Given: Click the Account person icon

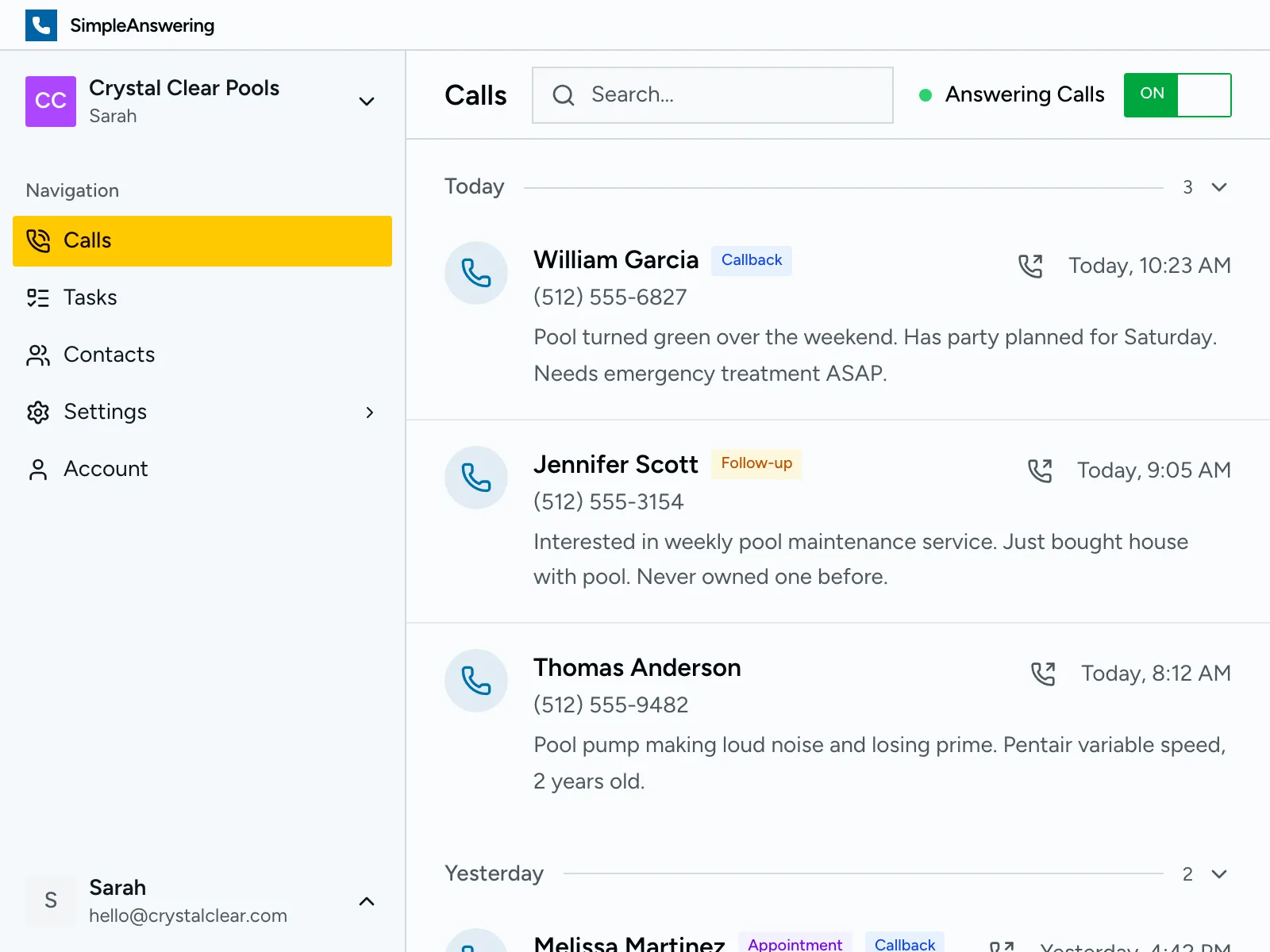Looking at the screenshot, I should 37,469.
